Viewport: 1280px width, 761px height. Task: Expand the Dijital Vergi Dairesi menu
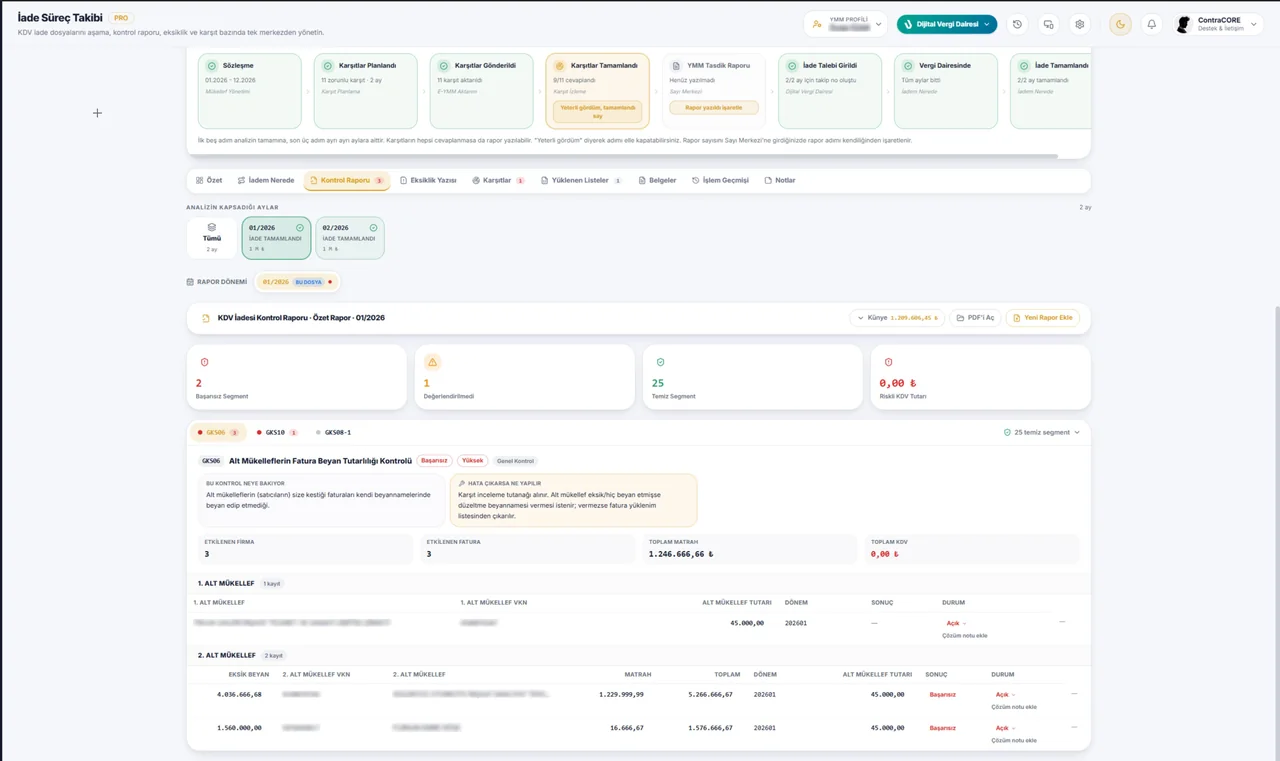[x=946, y=24]
